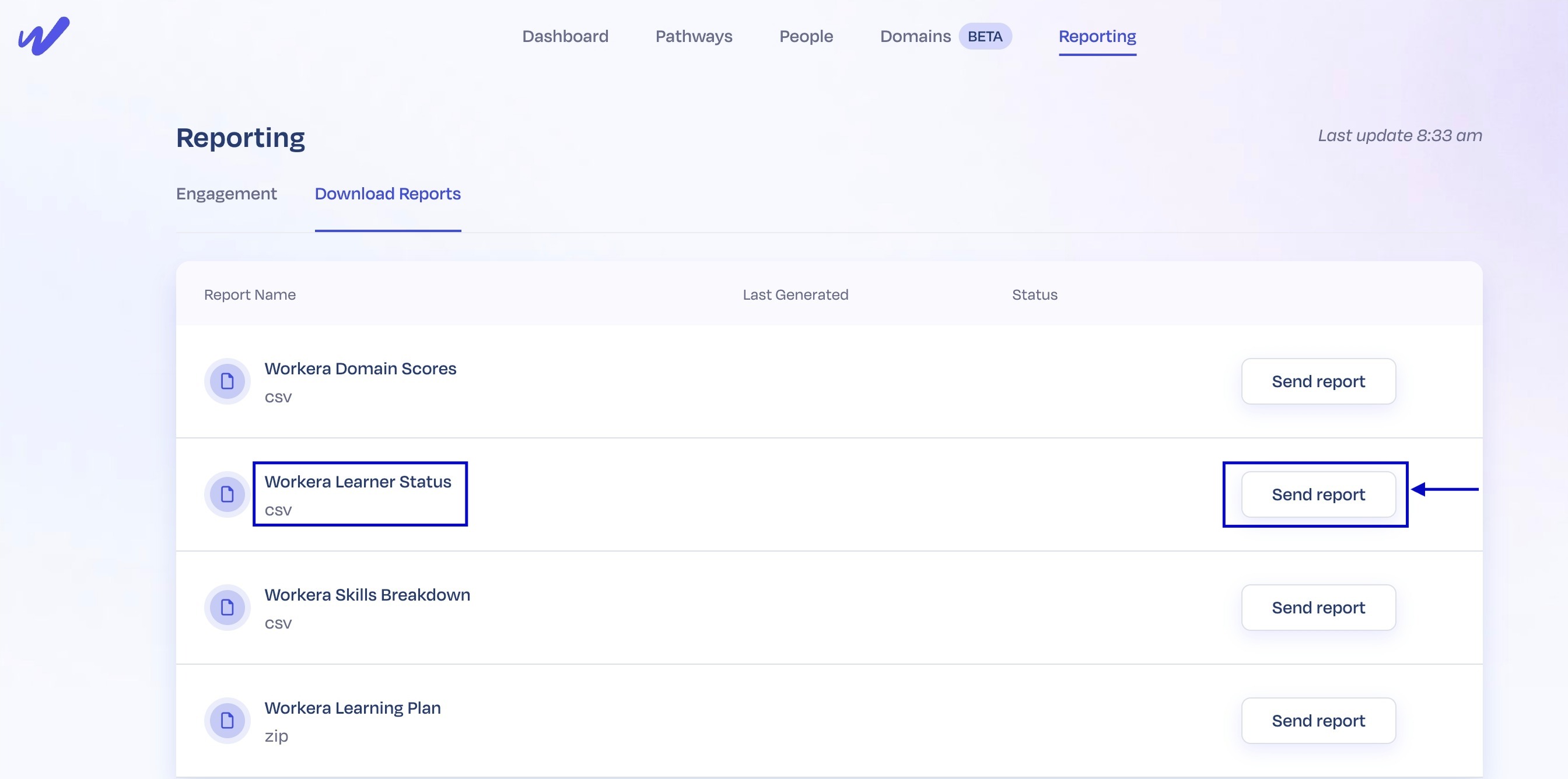Send report for Workera Domain Scores

point(1318,381)
